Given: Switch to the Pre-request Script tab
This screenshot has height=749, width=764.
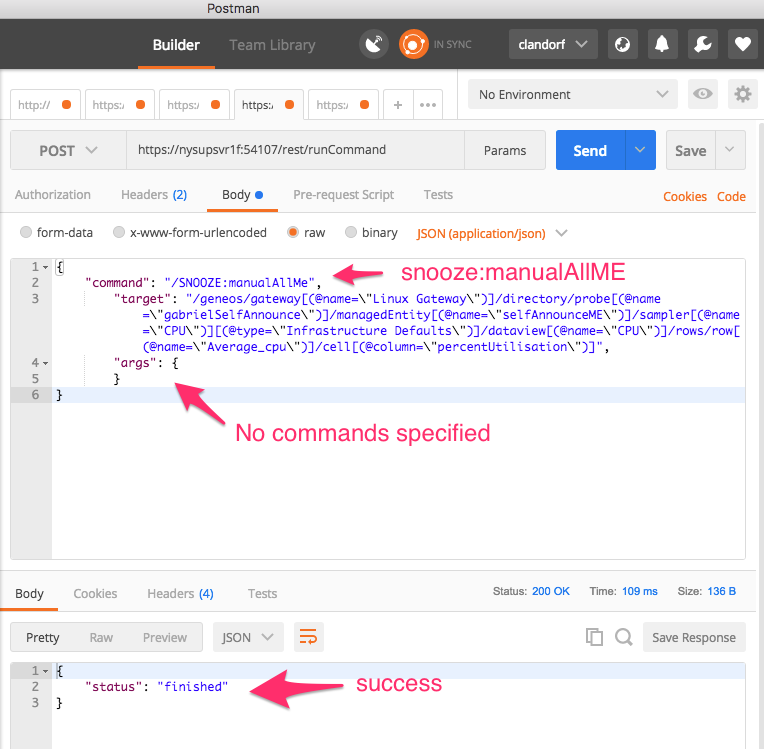Looking at the screenshot, I should point(343,195).
